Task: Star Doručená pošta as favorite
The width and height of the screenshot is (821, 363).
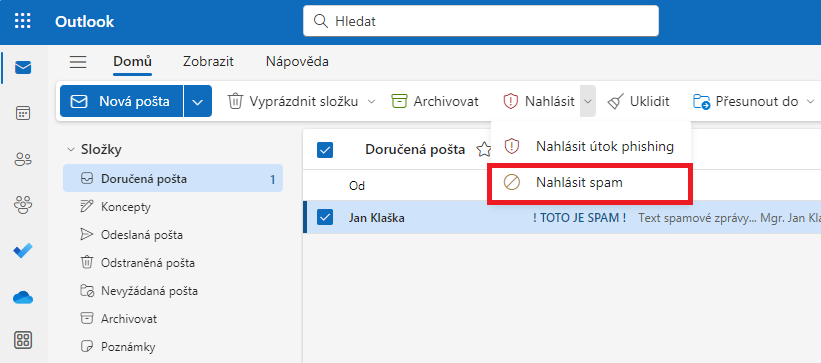Action: tap(483, 150)
